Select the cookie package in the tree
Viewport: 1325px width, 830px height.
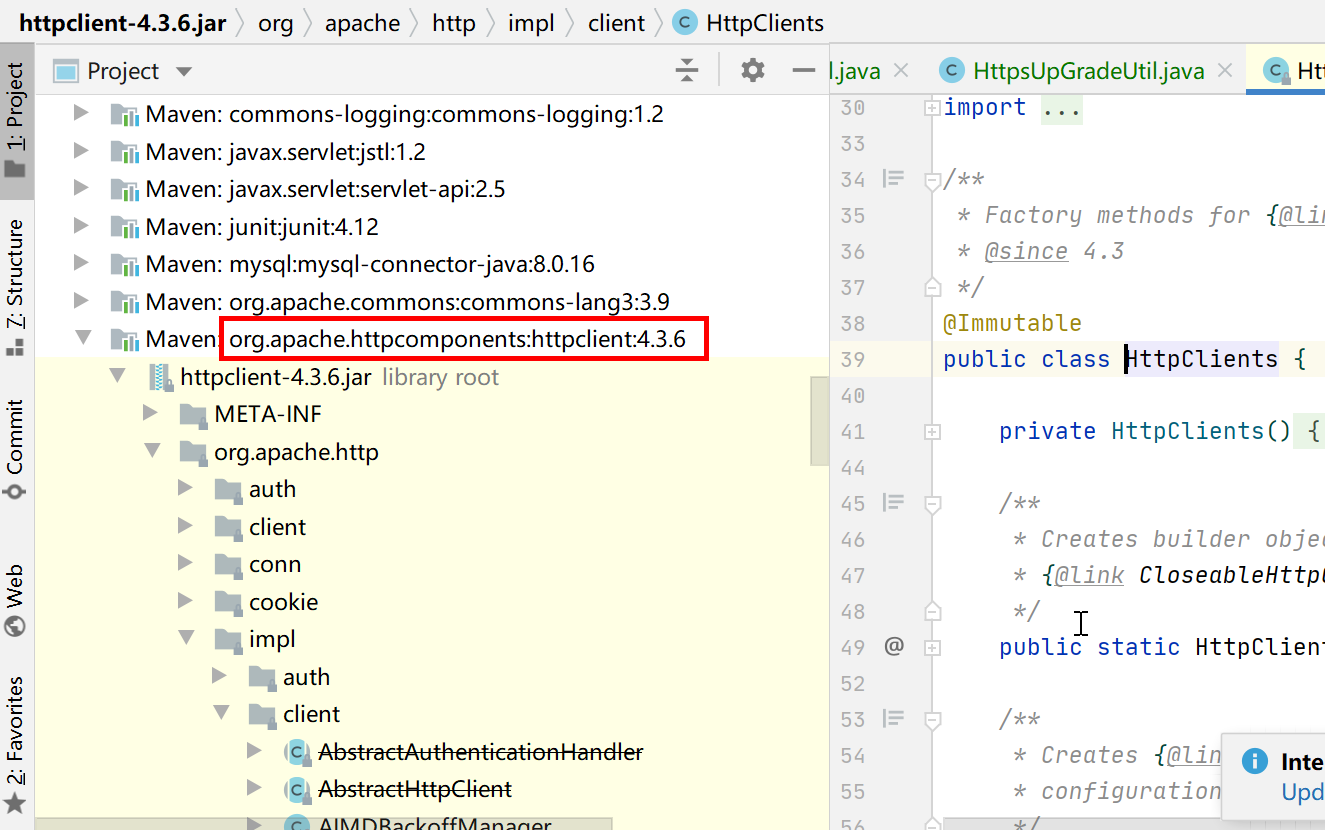(x=284, y=602)
